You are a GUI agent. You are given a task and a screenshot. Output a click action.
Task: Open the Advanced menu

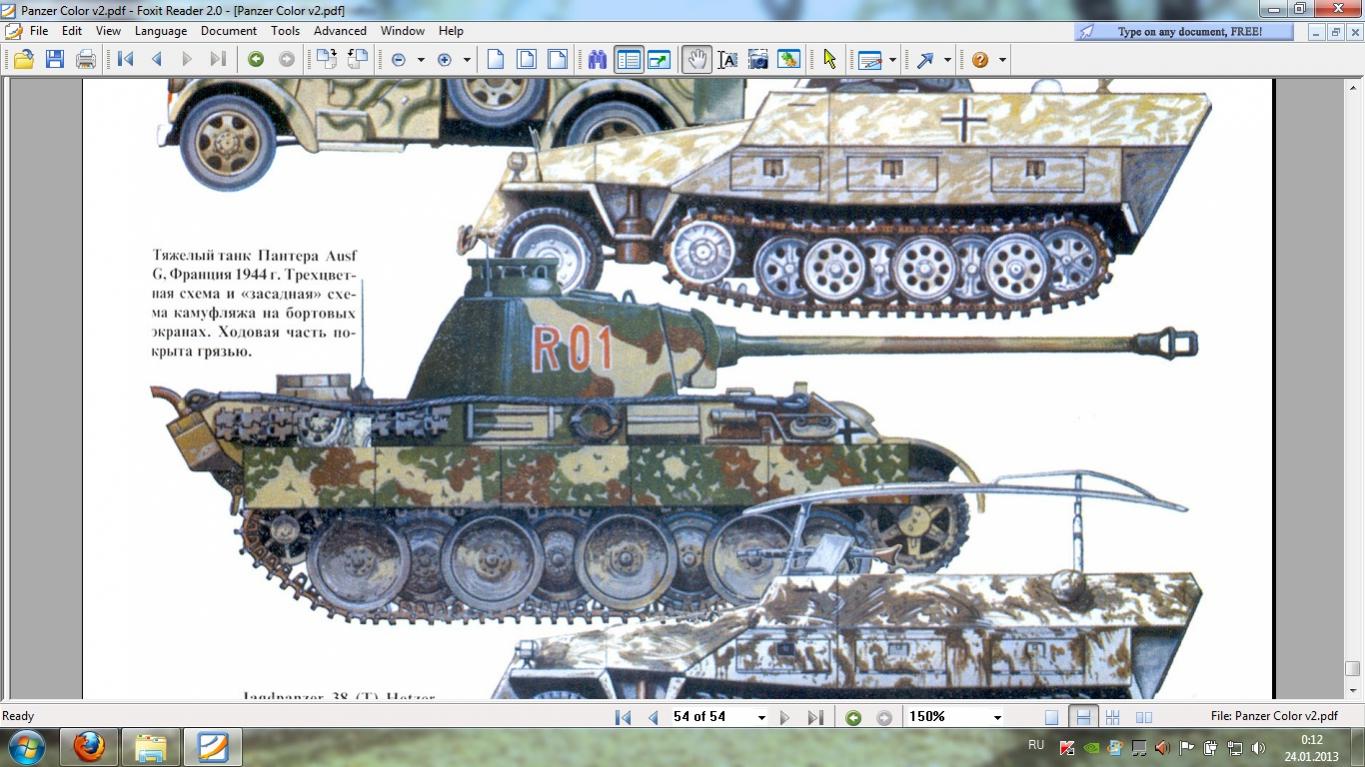(x=340, y=31)
